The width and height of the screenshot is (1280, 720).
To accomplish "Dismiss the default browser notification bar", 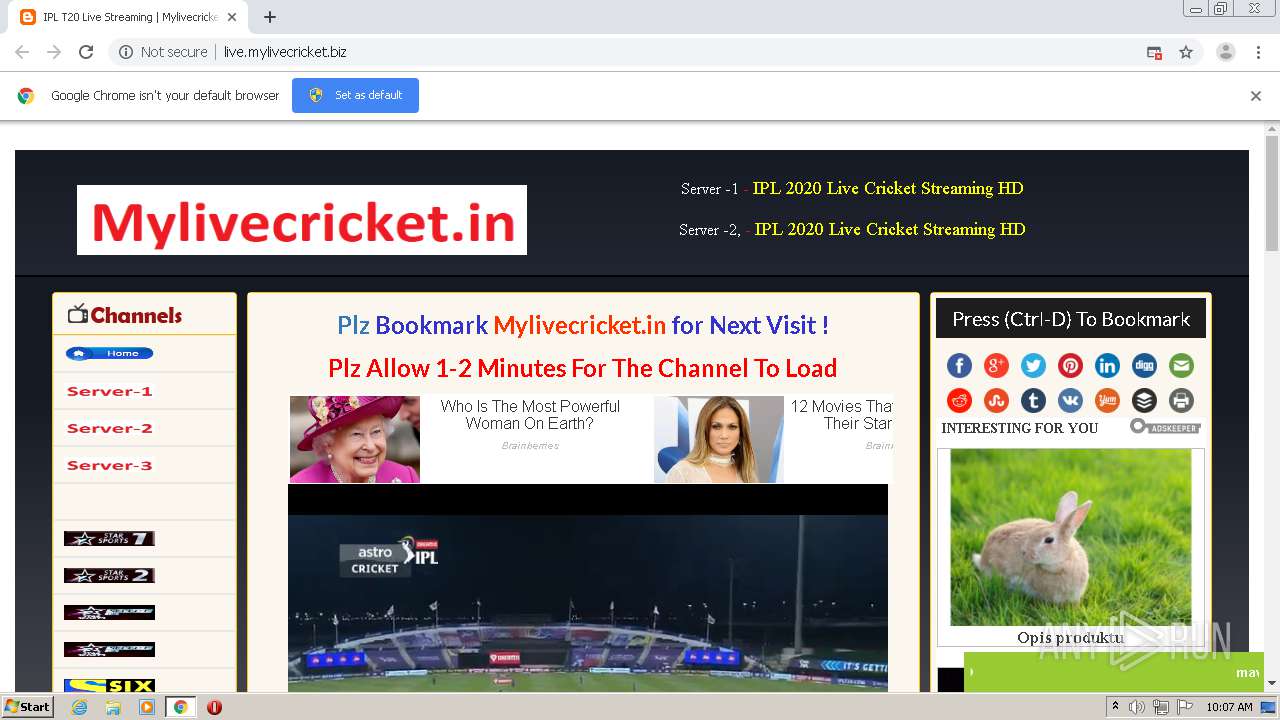I will click(x=1256, y=96).
